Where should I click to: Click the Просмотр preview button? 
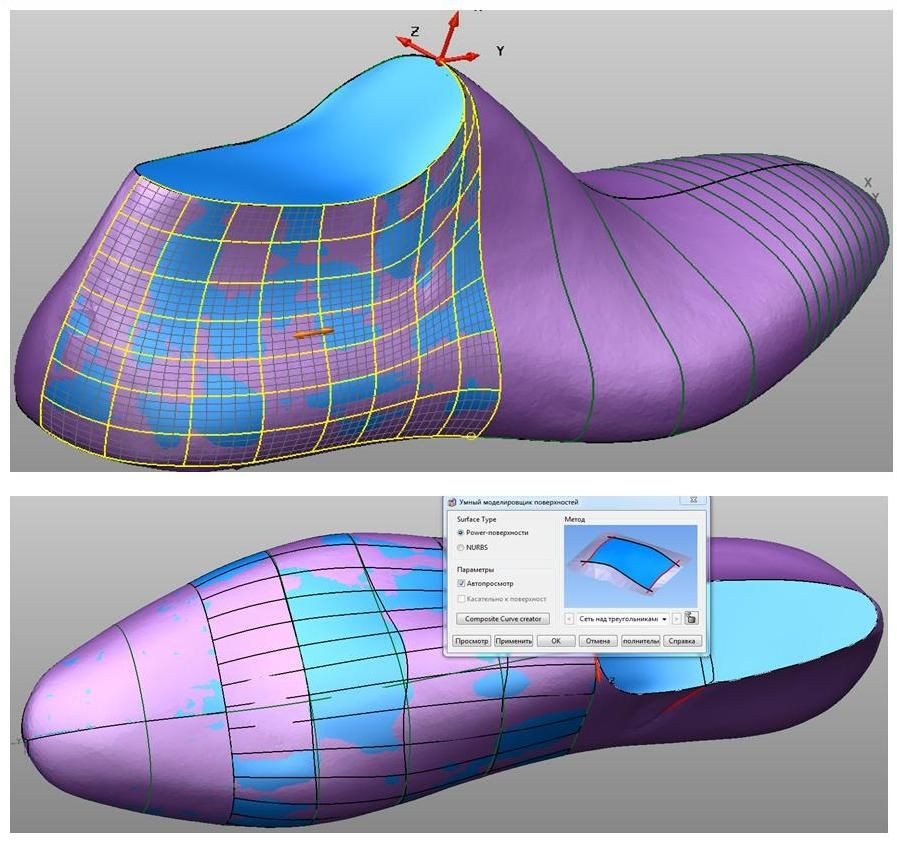pos(472,641)
